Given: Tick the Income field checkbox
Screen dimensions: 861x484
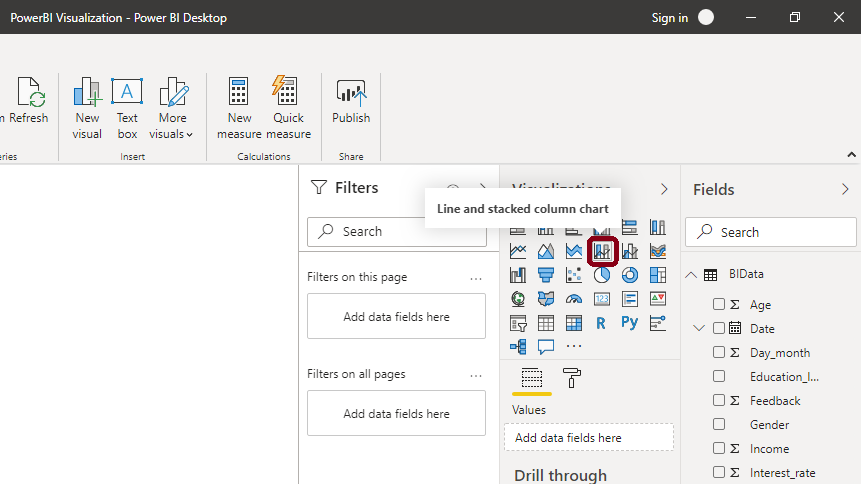Looking at the screenshot, I should 719,448.
